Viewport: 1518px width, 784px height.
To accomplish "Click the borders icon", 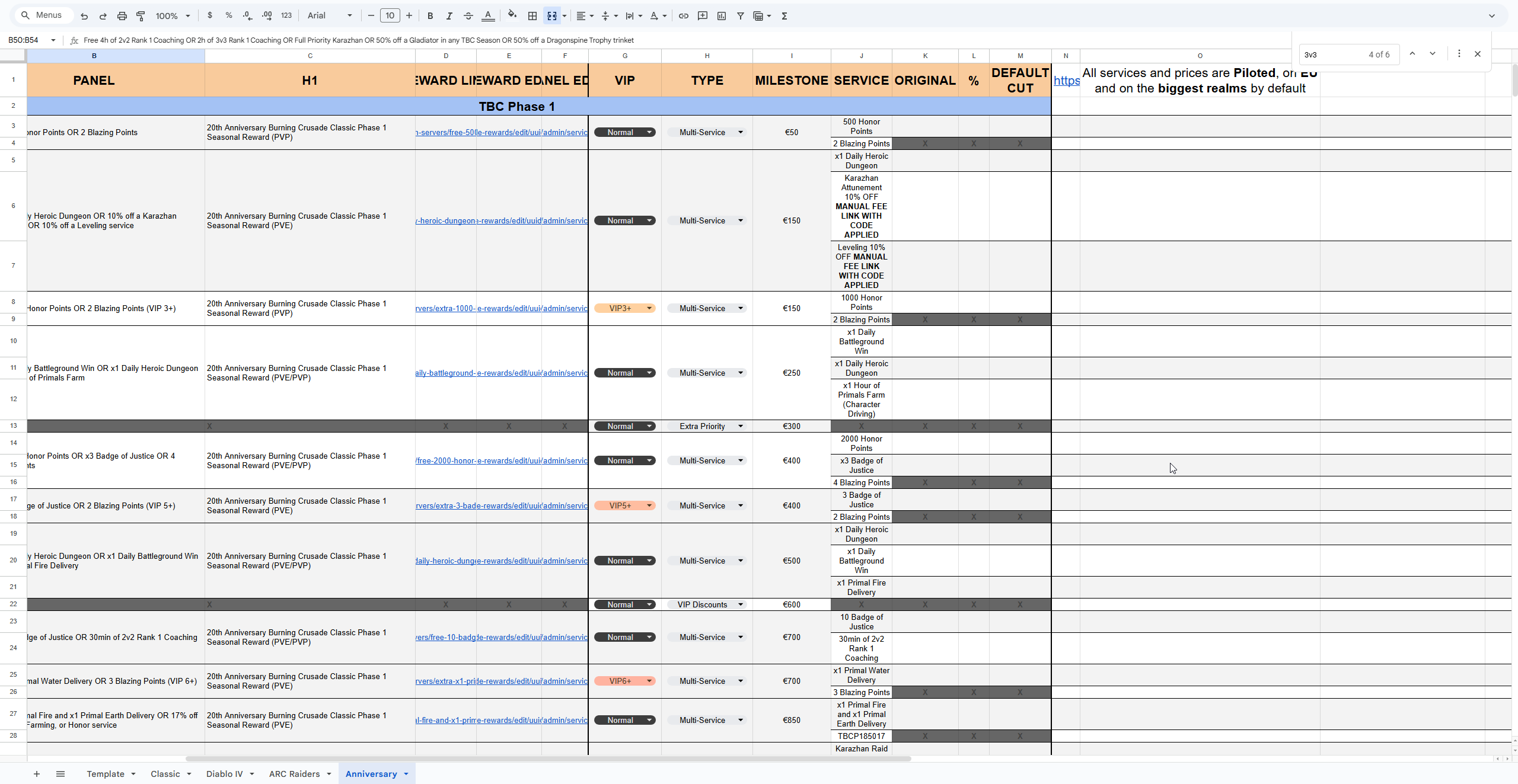I will tap(532, 16).
